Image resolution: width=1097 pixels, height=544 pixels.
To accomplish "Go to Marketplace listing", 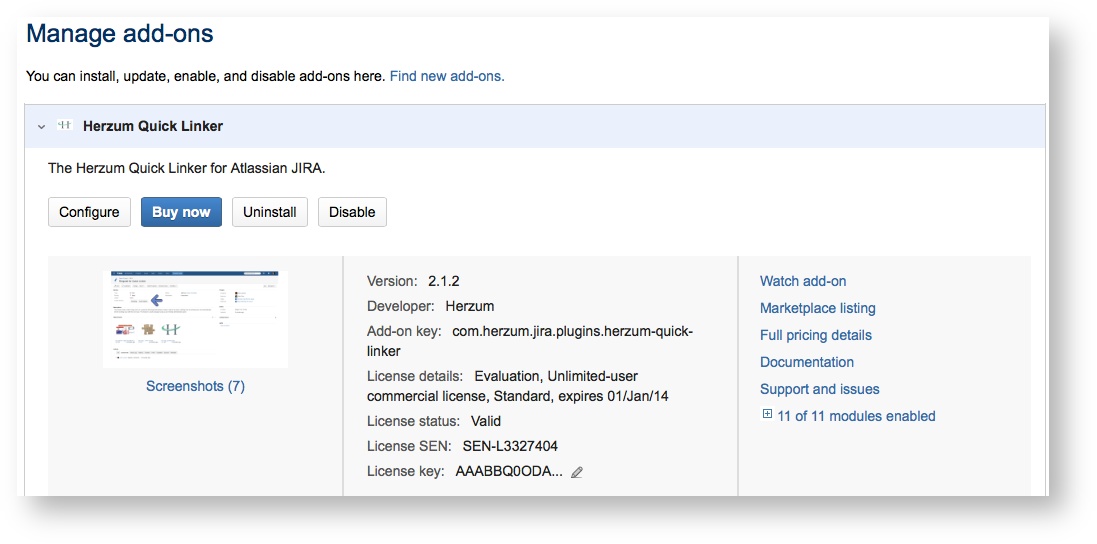I will tap(817, 309).
